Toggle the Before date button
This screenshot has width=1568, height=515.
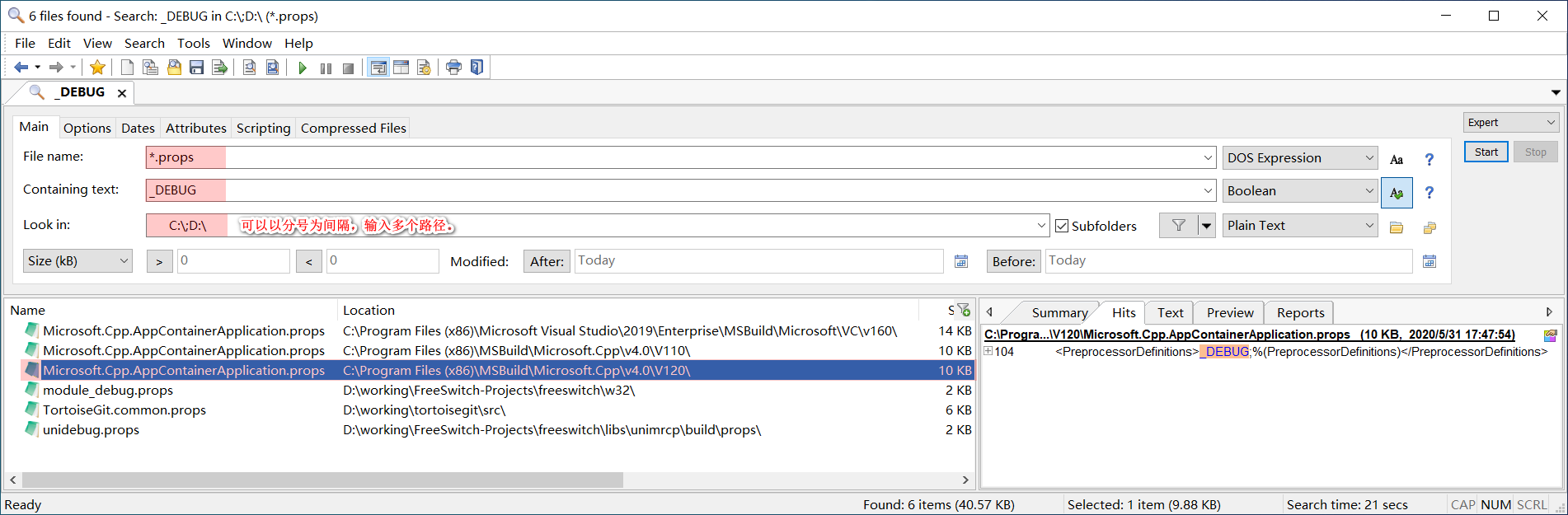click(x=1013, y=261)
